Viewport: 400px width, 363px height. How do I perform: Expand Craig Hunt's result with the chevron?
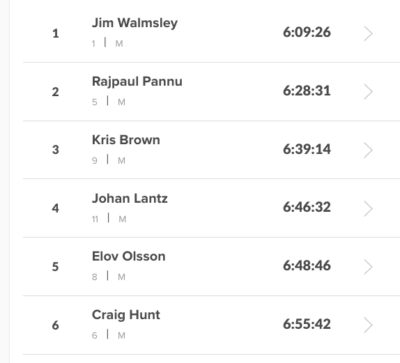[368, 325]
